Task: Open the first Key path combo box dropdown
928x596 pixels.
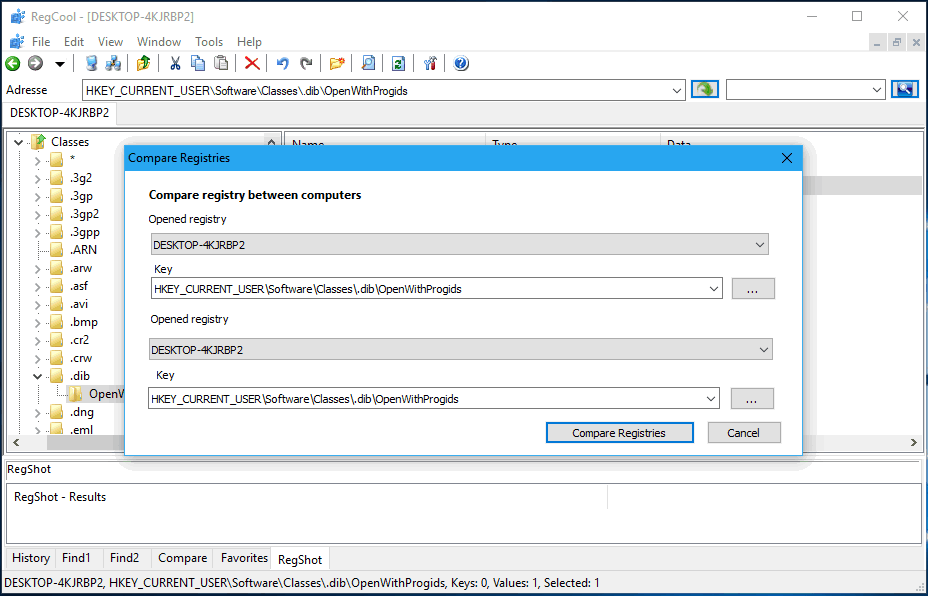Action: (714, 289)
